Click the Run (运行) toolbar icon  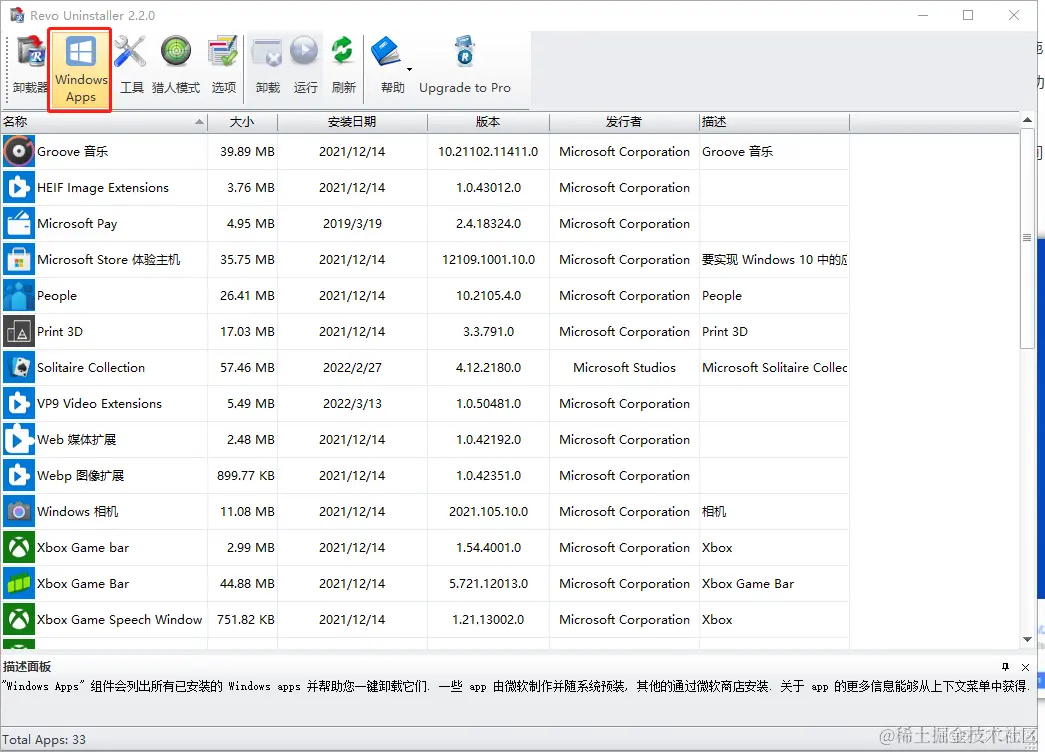305,65
